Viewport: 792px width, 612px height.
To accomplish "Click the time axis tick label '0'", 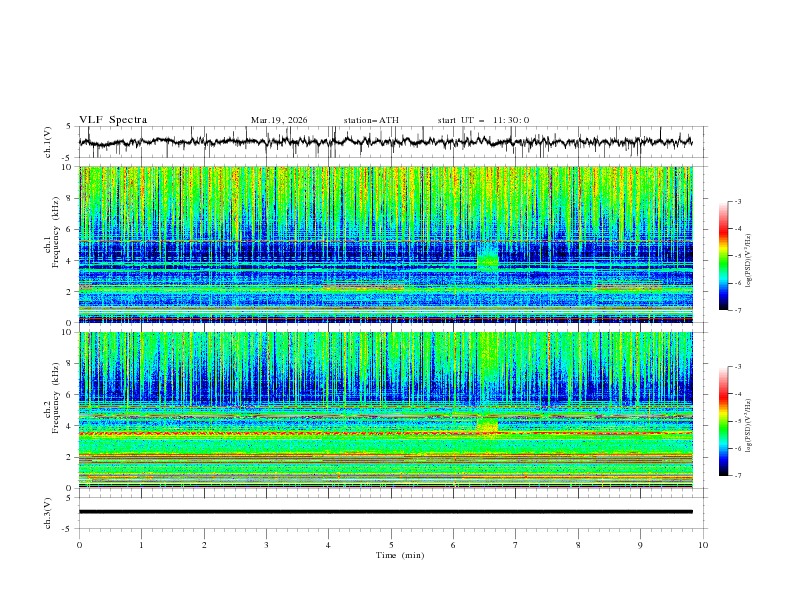I will point(79,545).
